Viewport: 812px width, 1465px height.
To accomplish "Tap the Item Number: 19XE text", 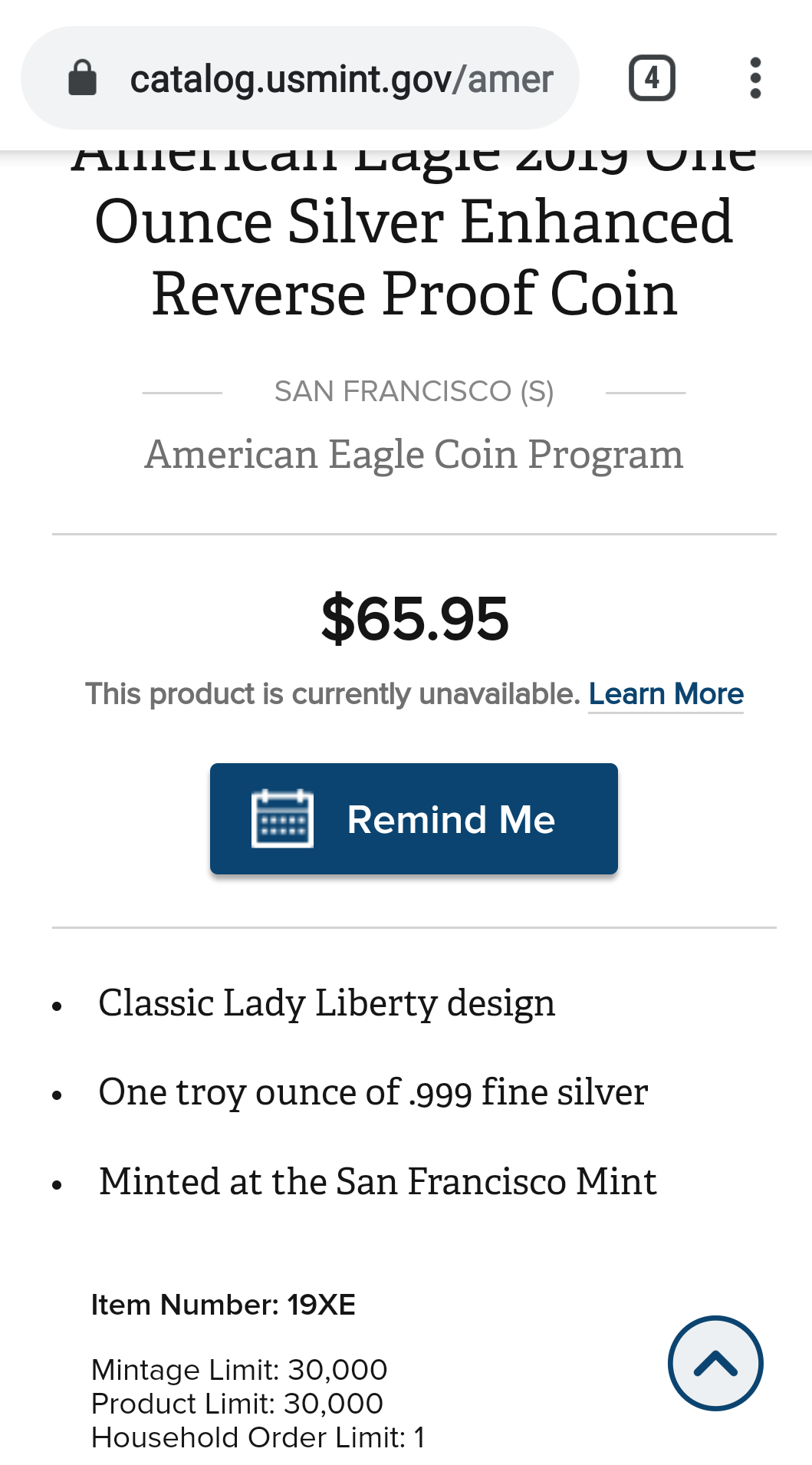I will point(223,1305).
